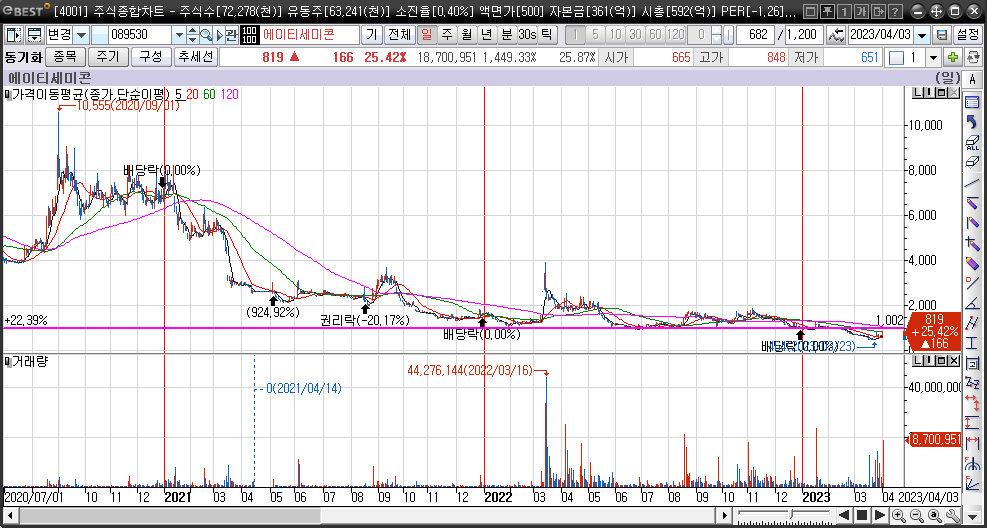Open the 주기 sync tab
This screenshot has width=987, height=528.
pos(107,57)
